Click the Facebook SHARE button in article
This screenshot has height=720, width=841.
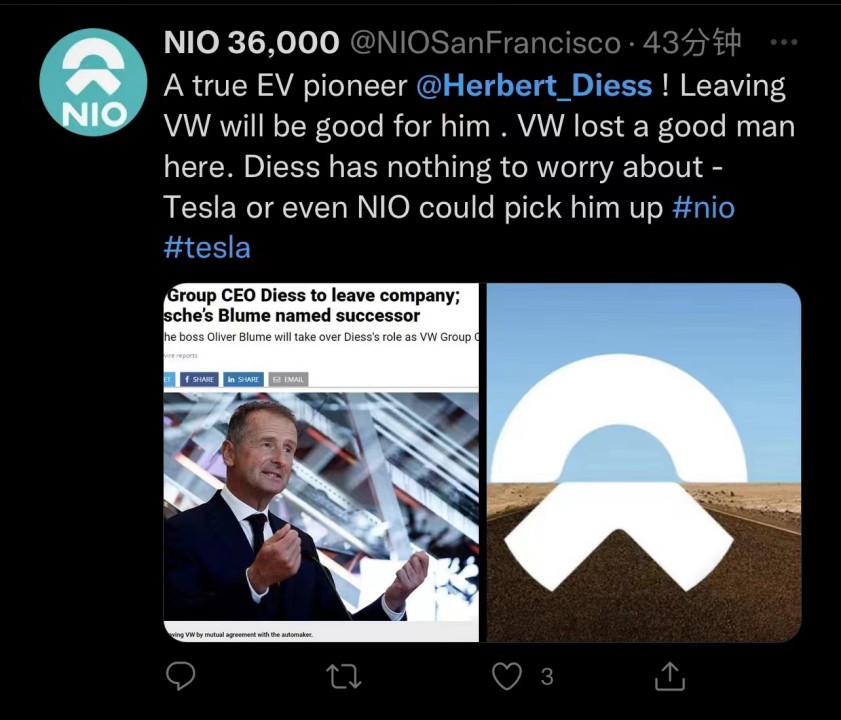pos(198,379)
